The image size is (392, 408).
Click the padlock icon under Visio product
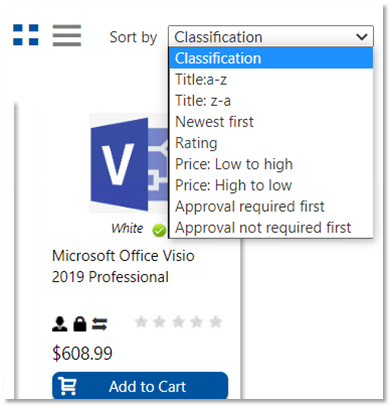point(80,324)
